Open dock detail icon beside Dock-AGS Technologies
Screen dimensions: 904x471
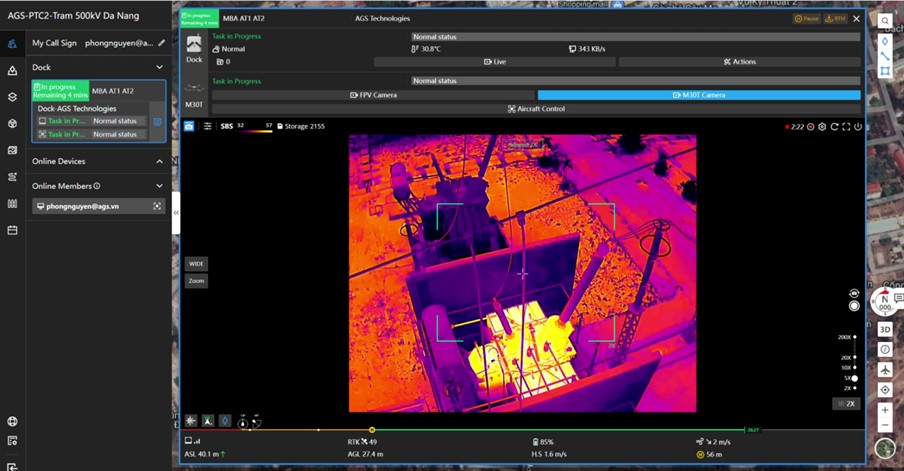tap(157, 122)
